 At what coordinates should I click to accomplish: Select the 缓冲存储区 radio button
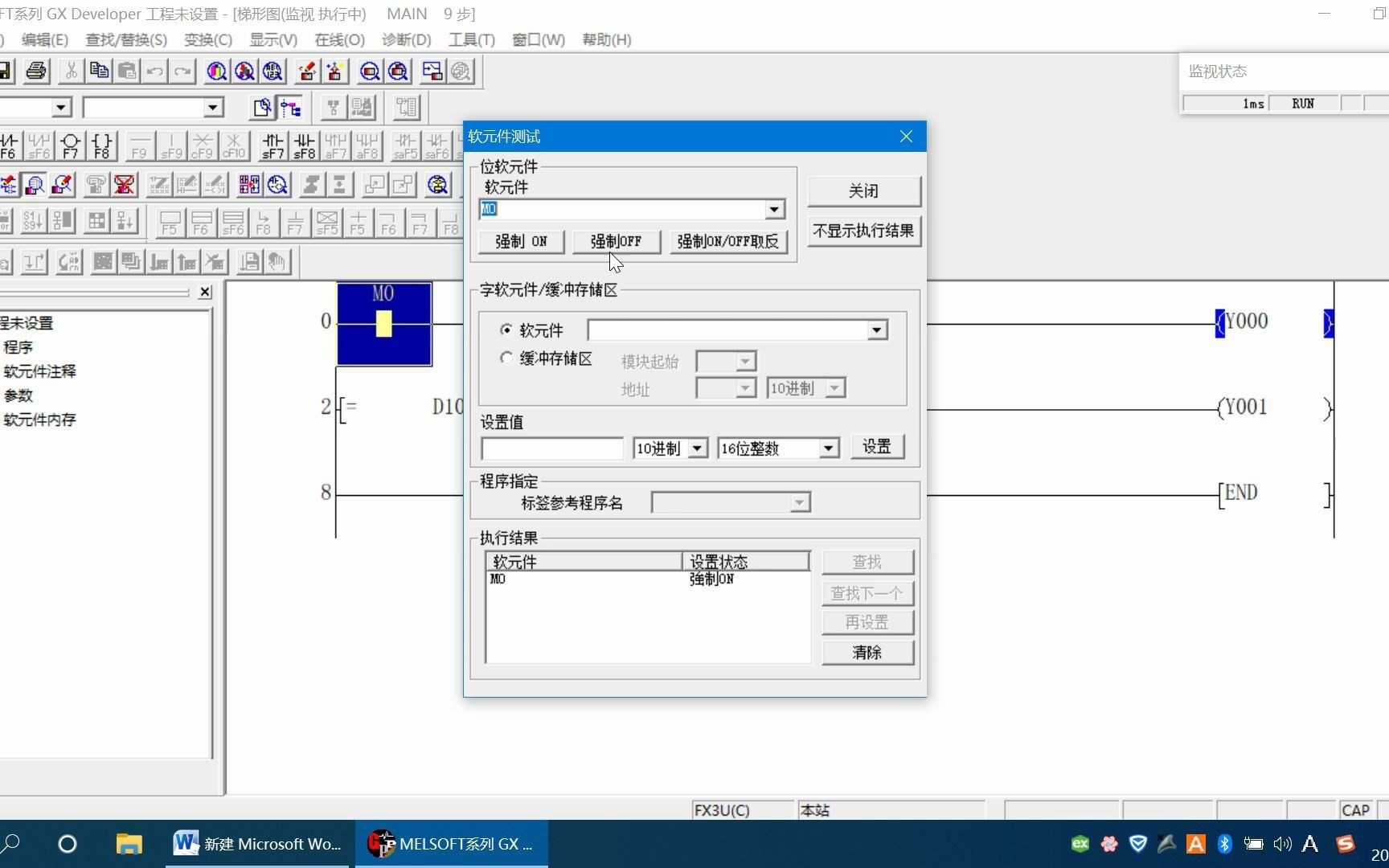pyautogui.click(x=506, y=358)
